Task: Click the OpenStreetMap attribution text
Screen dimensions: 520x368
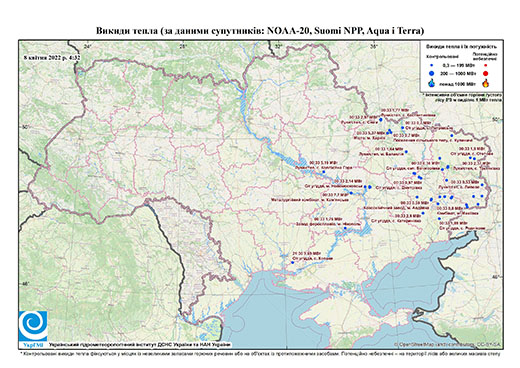Action: 448,344
